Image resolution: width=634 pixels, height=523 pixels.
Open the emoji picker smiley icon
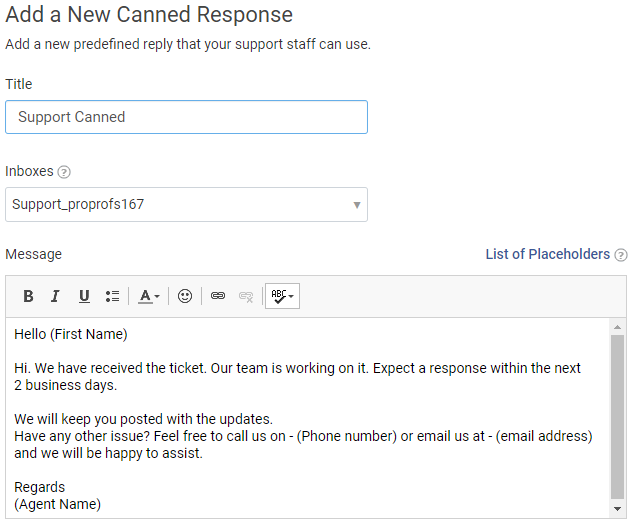coord(185,296)
